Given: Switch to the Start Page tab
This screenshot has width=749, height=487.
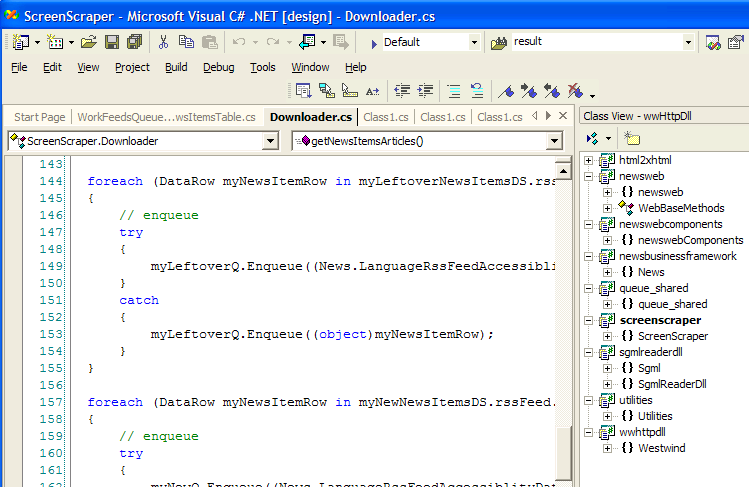Looking at the screenshot, I should click(39, 117).
